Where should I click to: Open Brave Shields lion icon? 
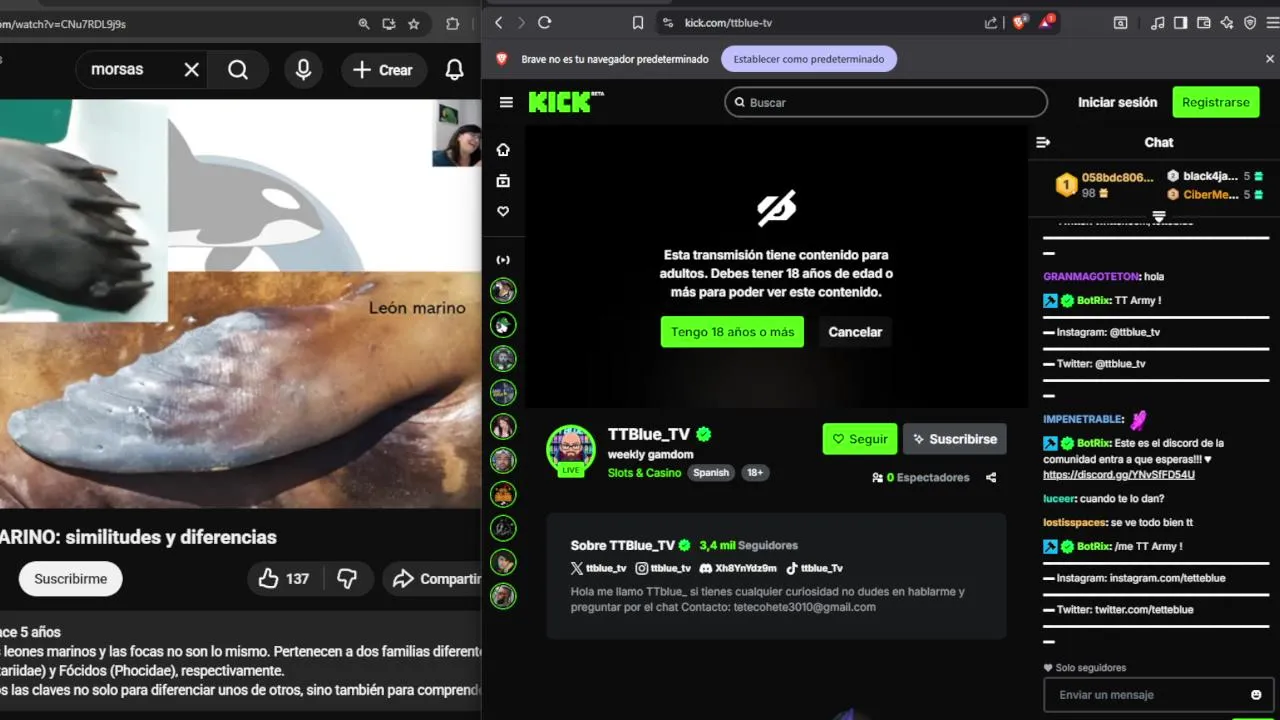tap(1019, 22)
